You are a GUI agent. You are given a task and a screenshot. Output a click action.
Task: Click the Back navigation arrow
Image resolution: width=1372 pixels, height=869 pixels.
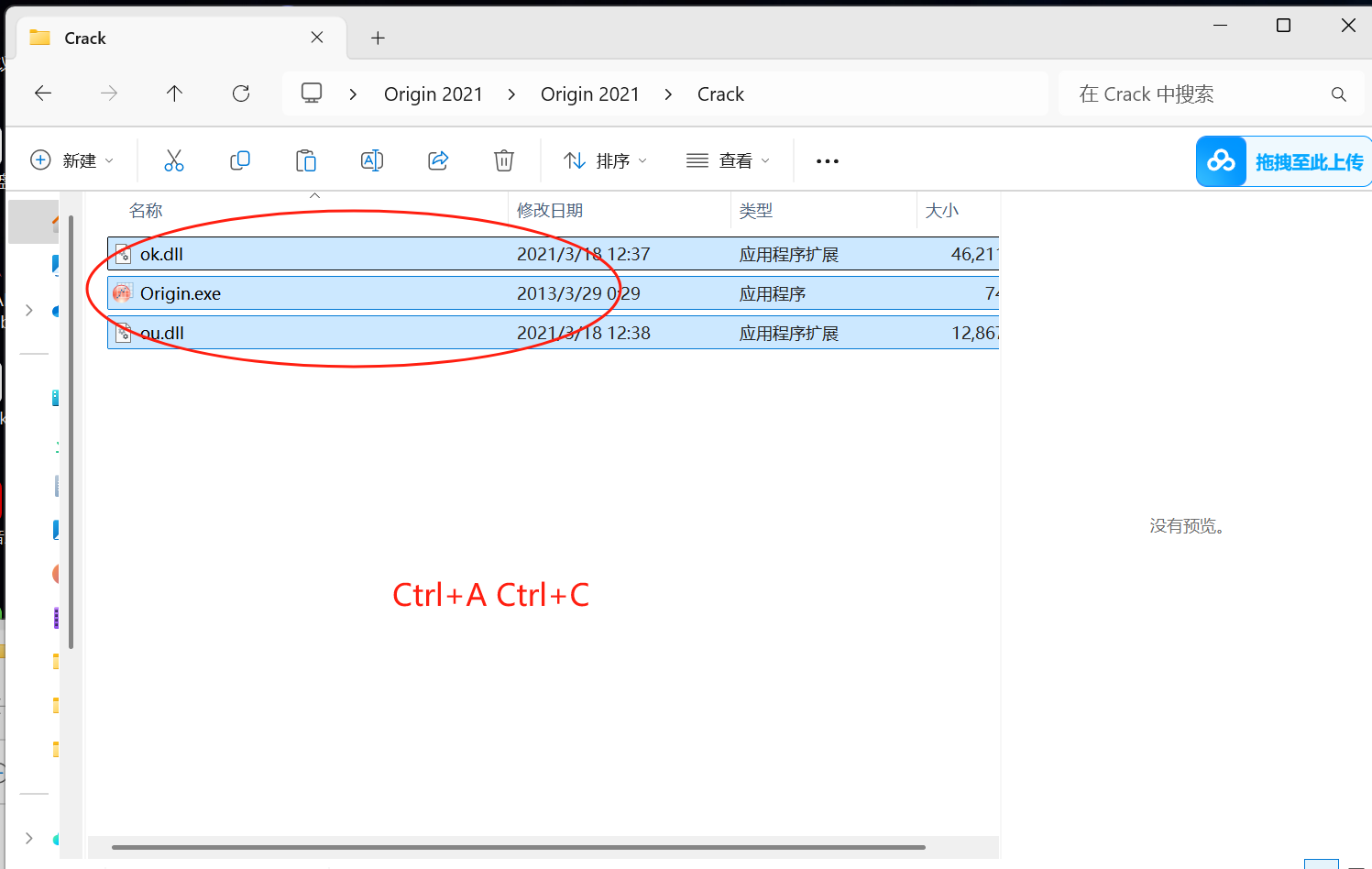[43, 93]
